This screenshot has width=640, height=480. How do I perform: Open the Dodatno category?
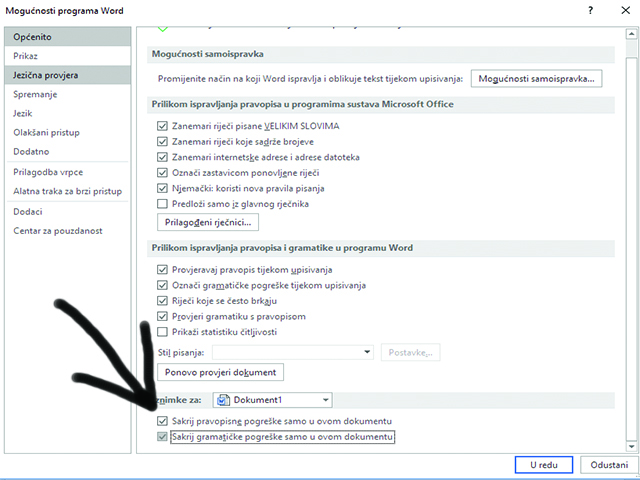click(68, 151)
